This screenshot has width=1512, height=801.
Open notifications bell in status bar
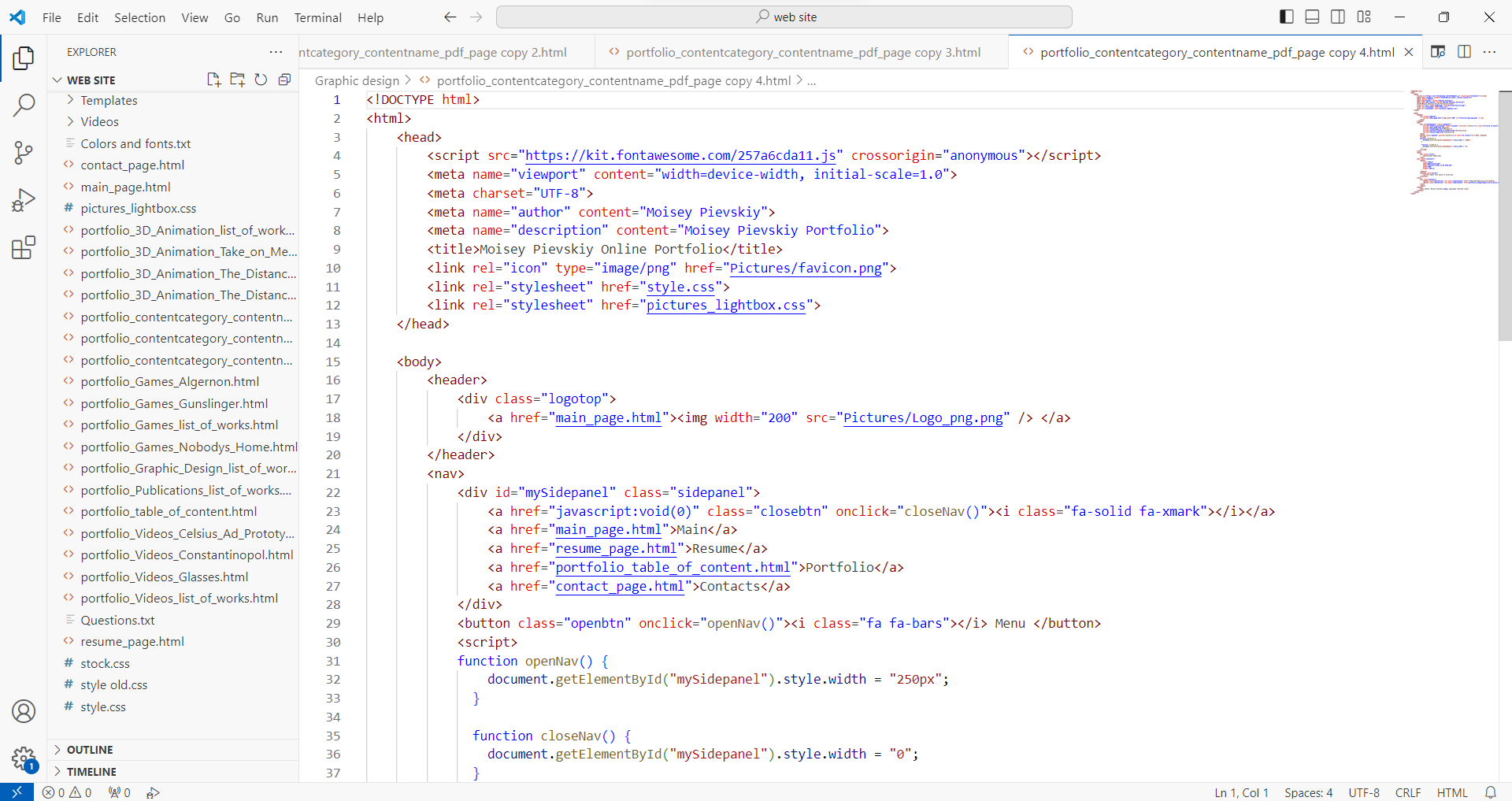coord(1490,792)
